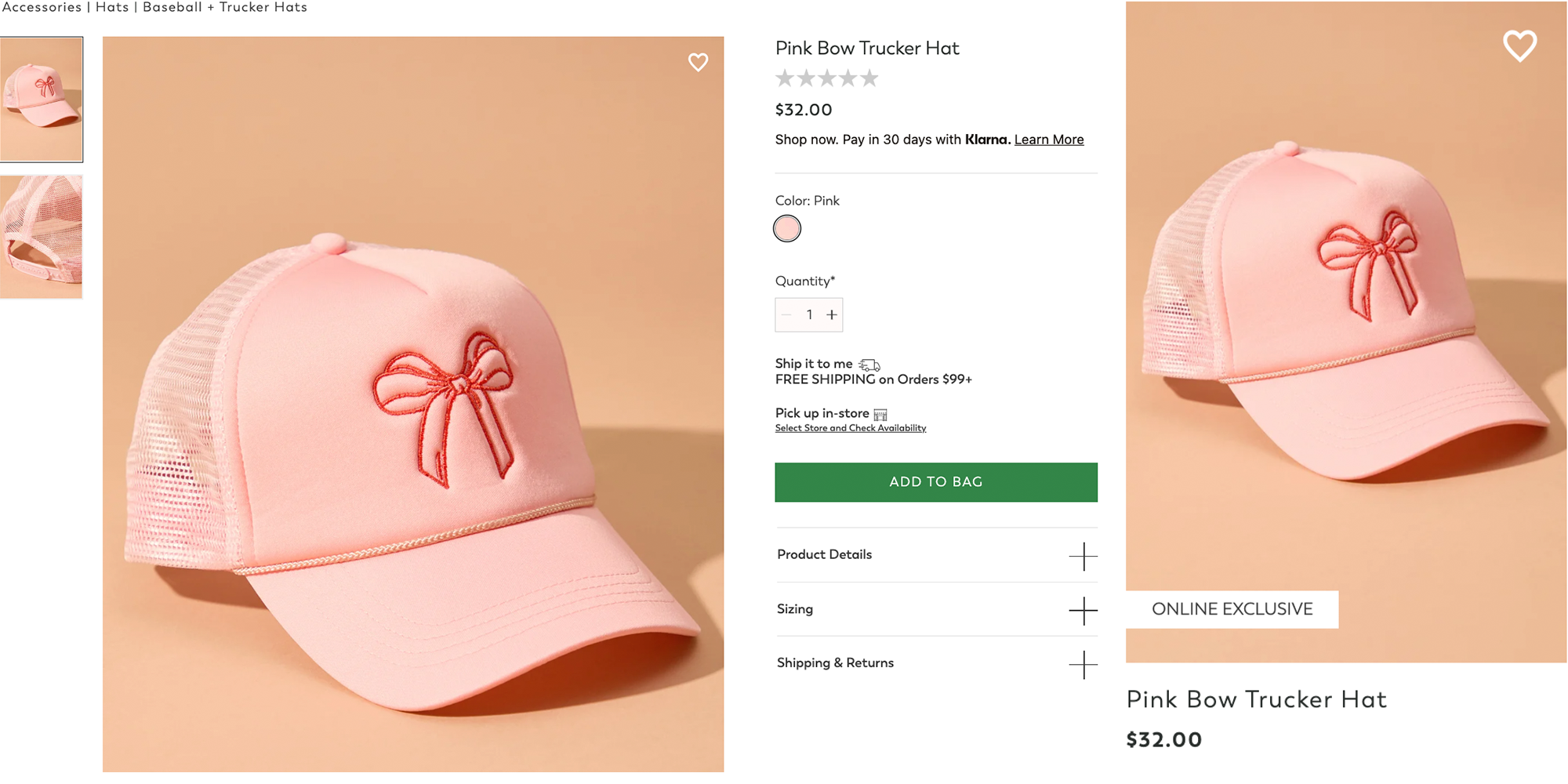This screenshot has height=784, width=1568.
Task: Open the Accessories breadcrumb
Action: 42,8
